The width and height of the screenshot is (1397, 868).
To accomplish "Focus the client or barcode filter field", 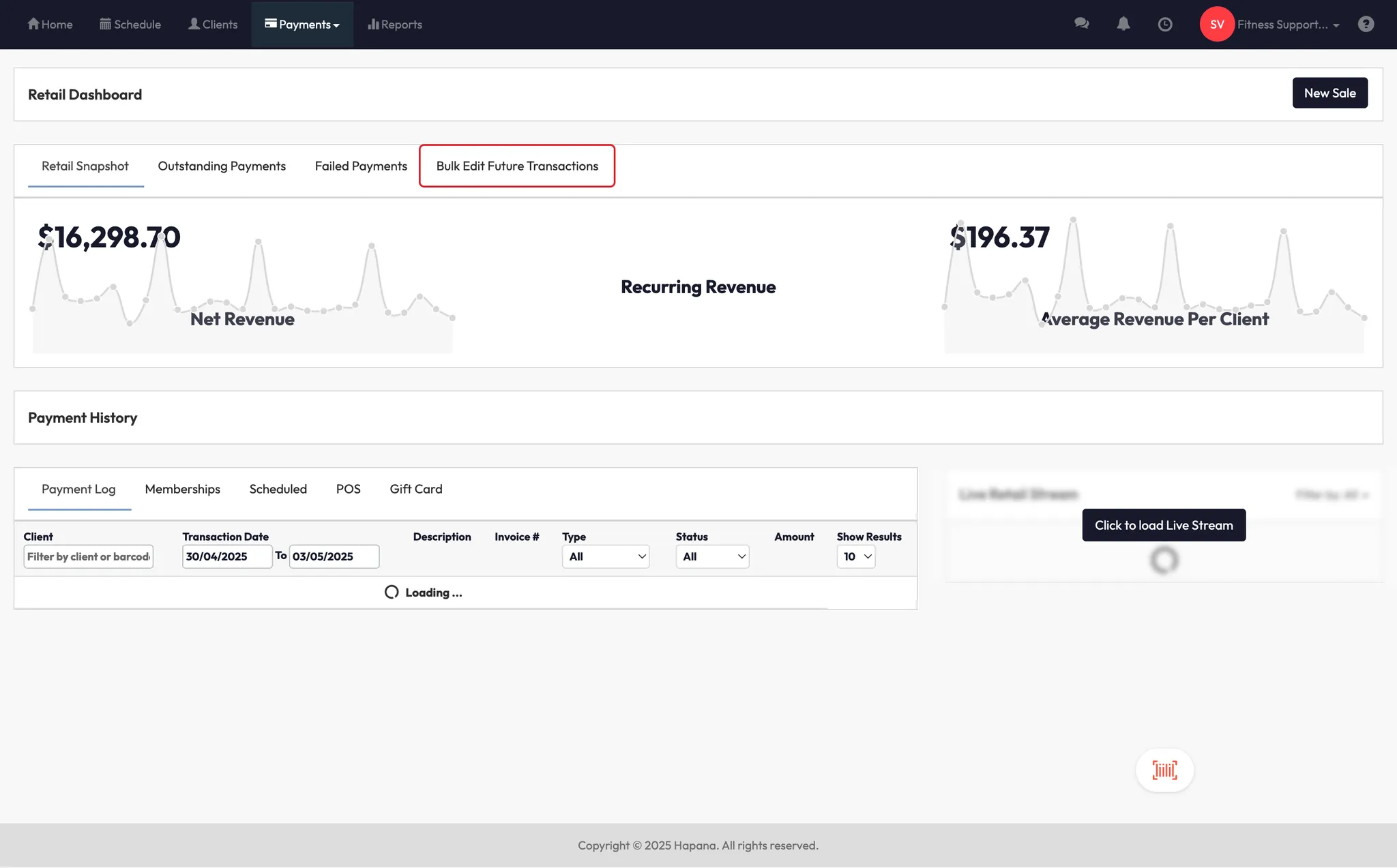I will click(88, 556).
